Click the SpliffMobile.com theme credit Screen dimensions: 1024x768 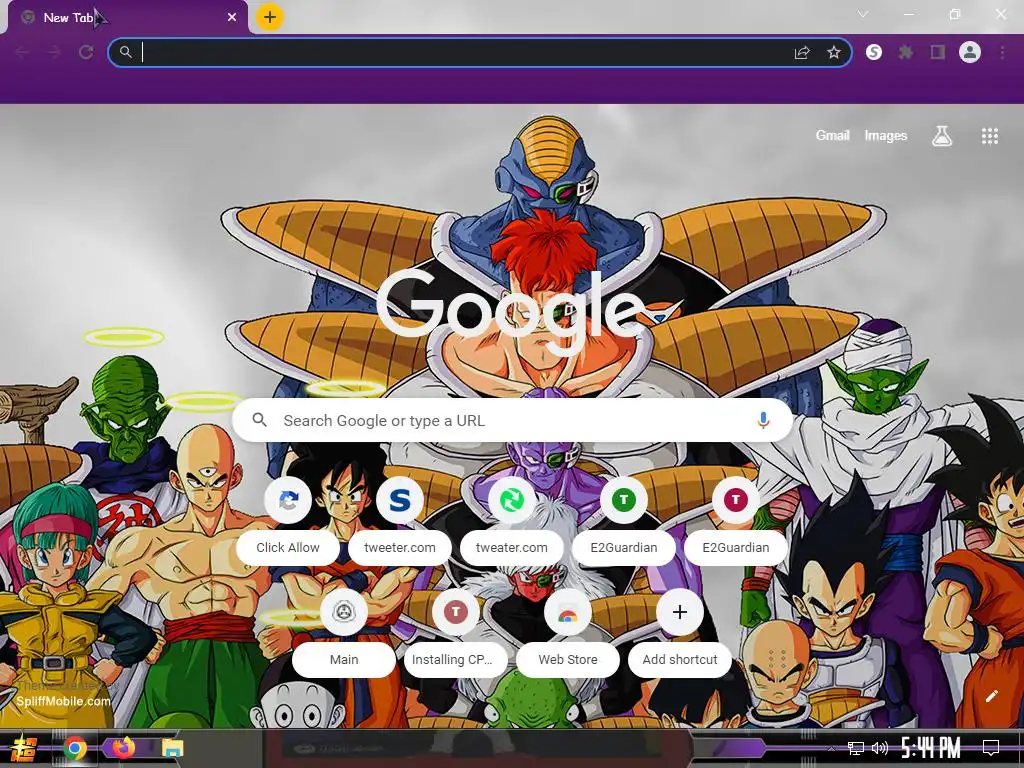[63, 701]
